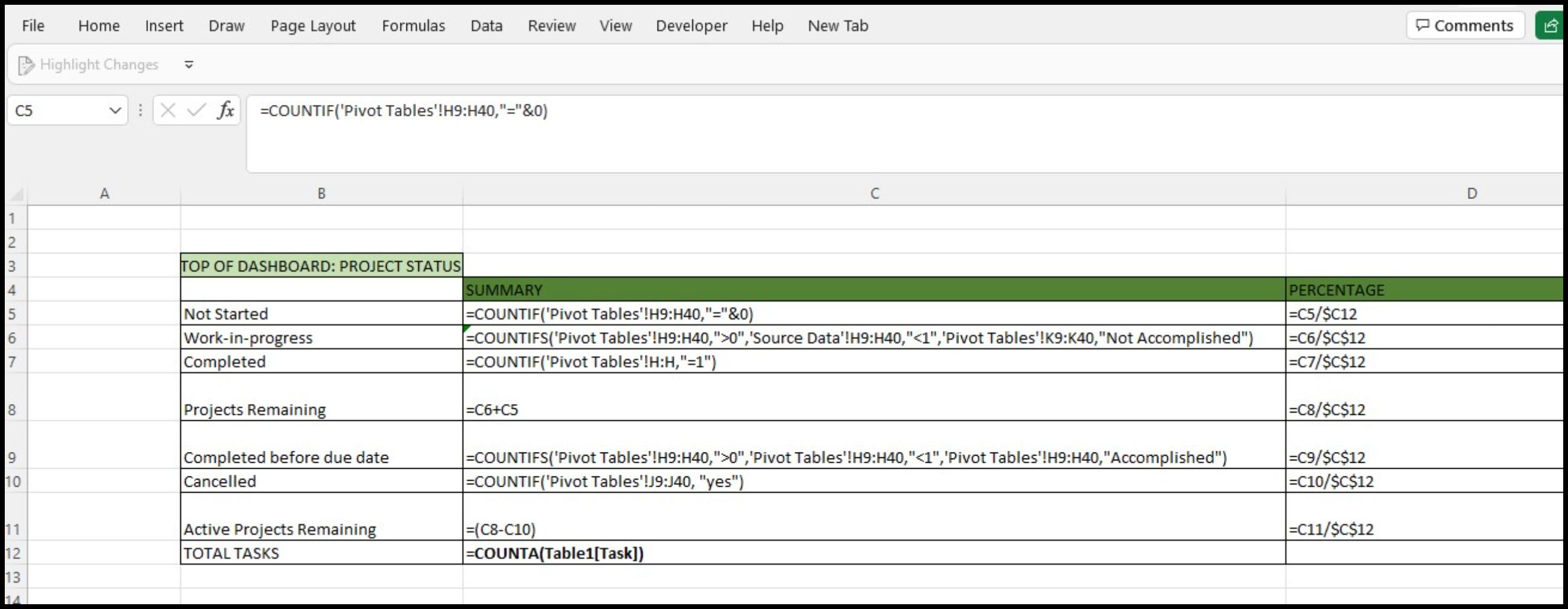Open the Customize Quick Access Toolbar arrow

pyautogui.click(x=189, y=65)
